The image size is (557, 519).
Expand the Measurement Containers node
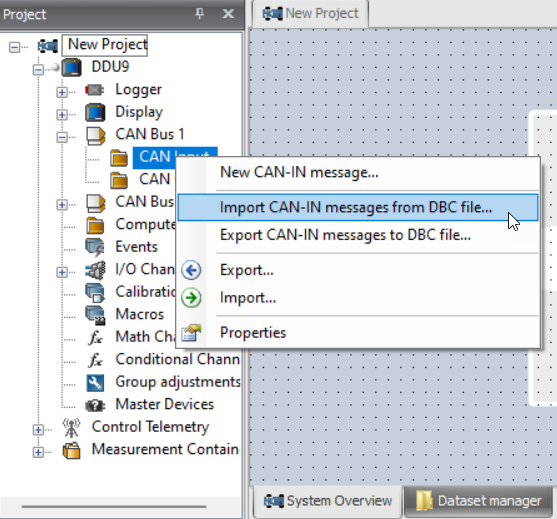38,452
